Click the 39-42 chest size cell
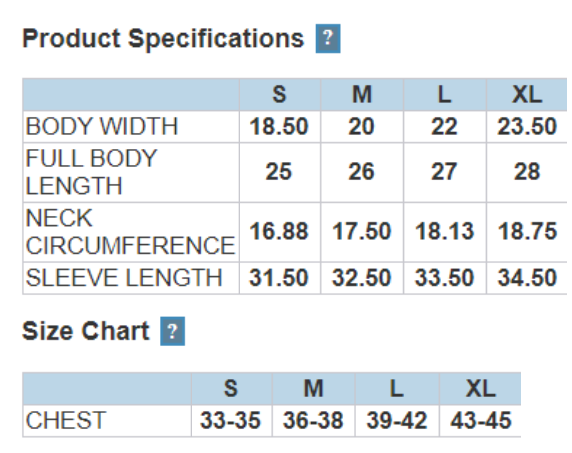Viewport: 572px width, 453px height. click(x=397, y=421)
